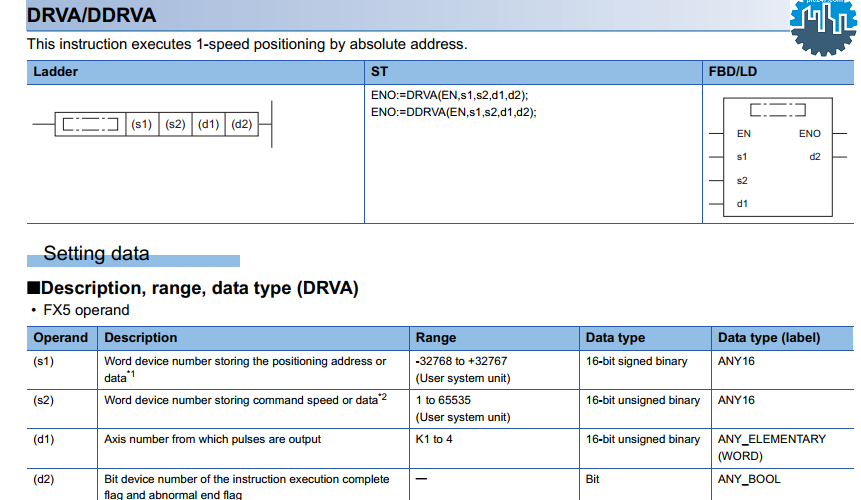861x500 pixels.
Task: Click the *2 footnote marker
Action: click(383, 396)
